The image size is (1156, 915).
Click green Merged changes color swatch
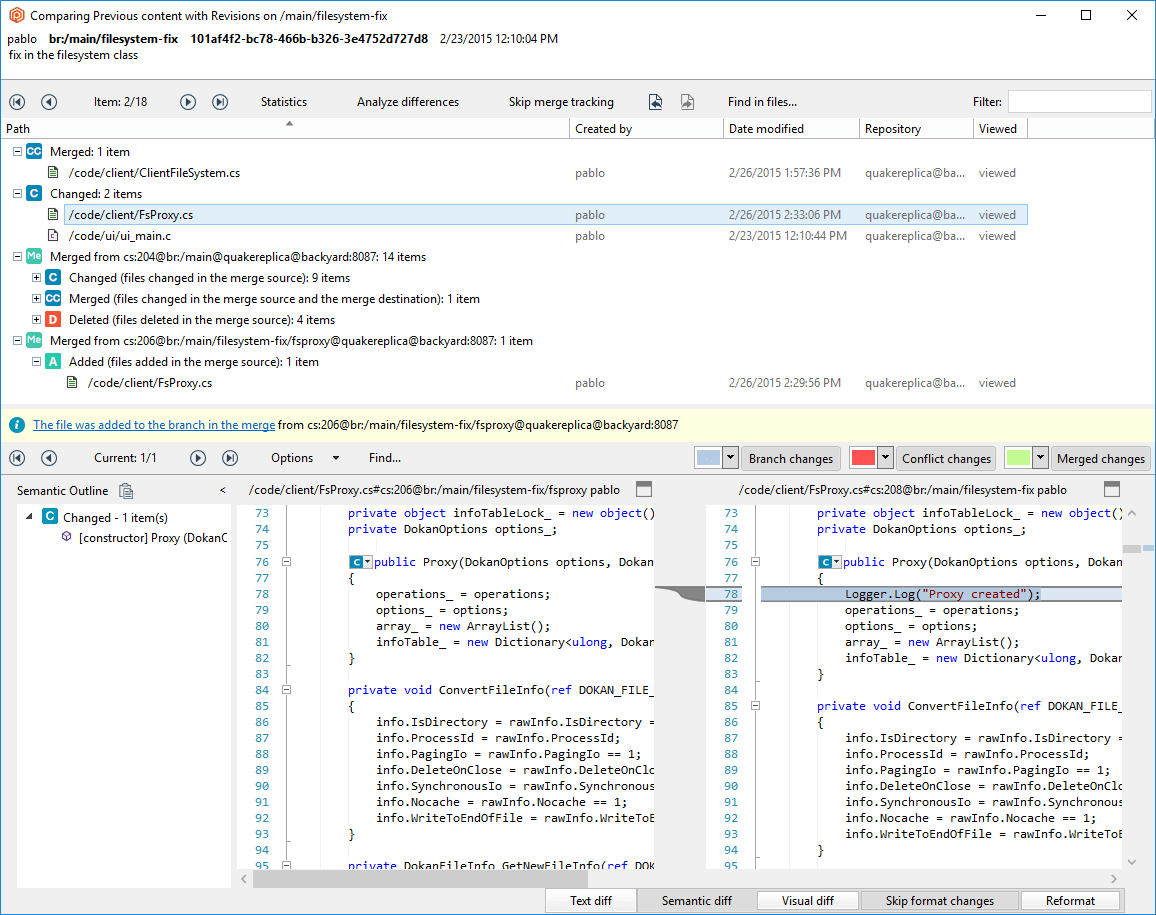click(x=1018, y=458)
